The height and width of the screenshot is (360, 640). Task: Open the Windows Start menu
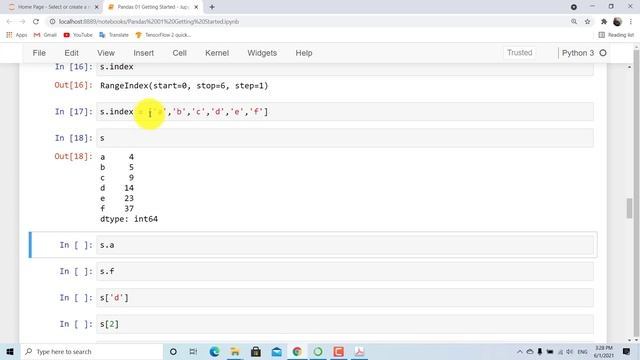(x=10, y=351)
